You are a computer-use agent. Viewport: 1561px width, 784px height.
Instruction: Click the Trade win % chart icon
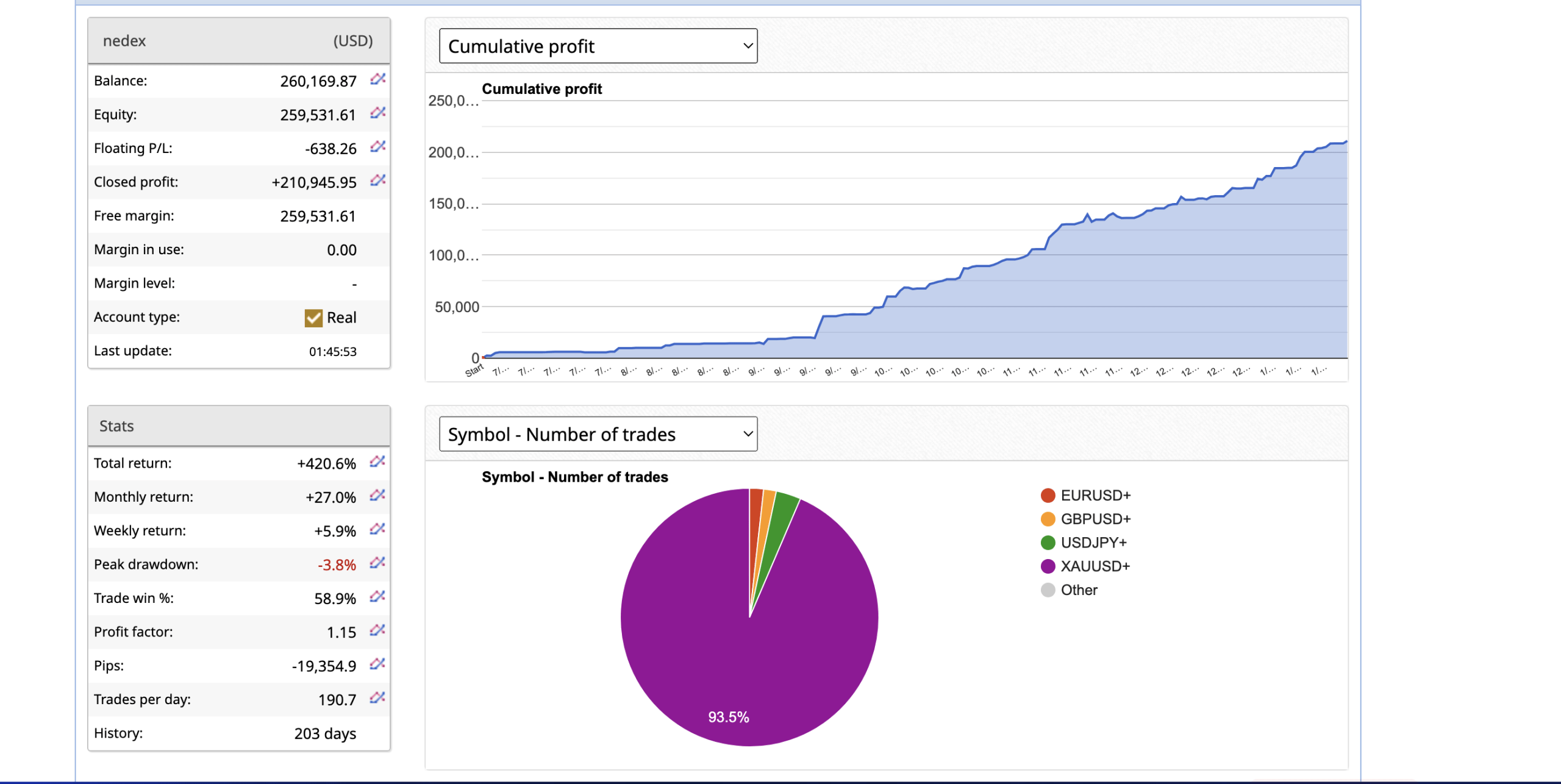point(377,596)
